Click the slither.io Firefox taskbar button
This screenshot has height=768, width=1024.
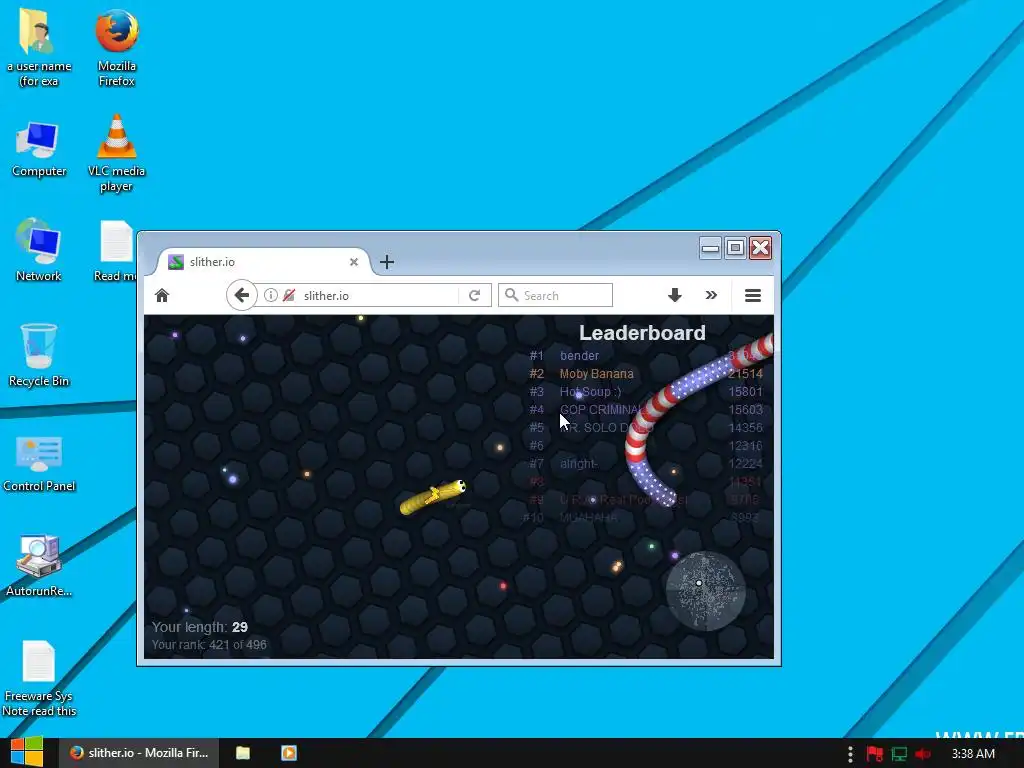click(138, 753)
